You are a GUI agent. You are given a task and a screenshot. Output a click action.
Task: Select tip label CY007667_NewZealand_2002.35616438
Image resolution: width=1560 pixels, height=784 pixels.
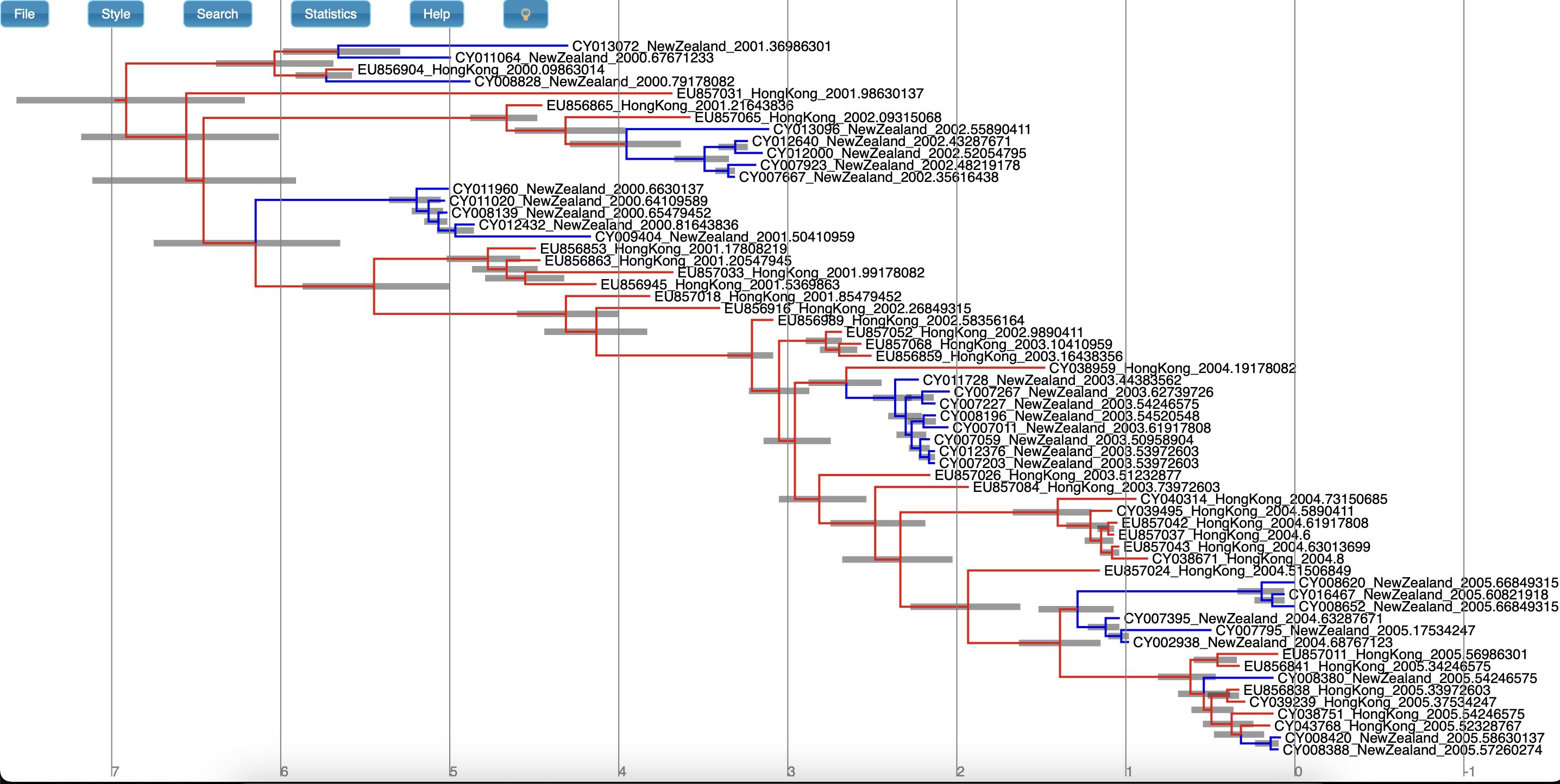click(869, 178)
